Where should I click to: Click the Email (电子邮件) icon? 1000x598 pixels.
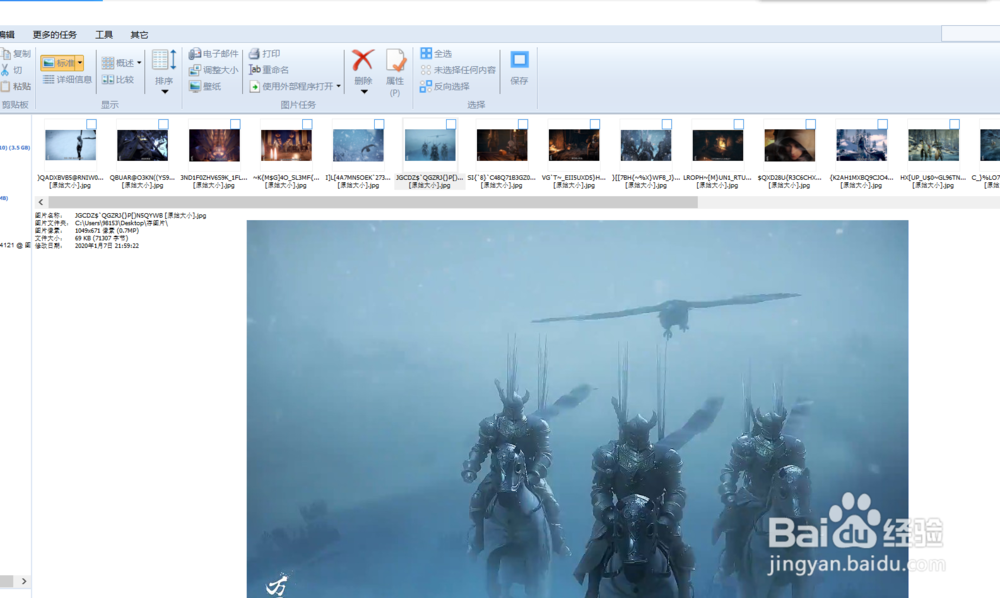point(195,54)
